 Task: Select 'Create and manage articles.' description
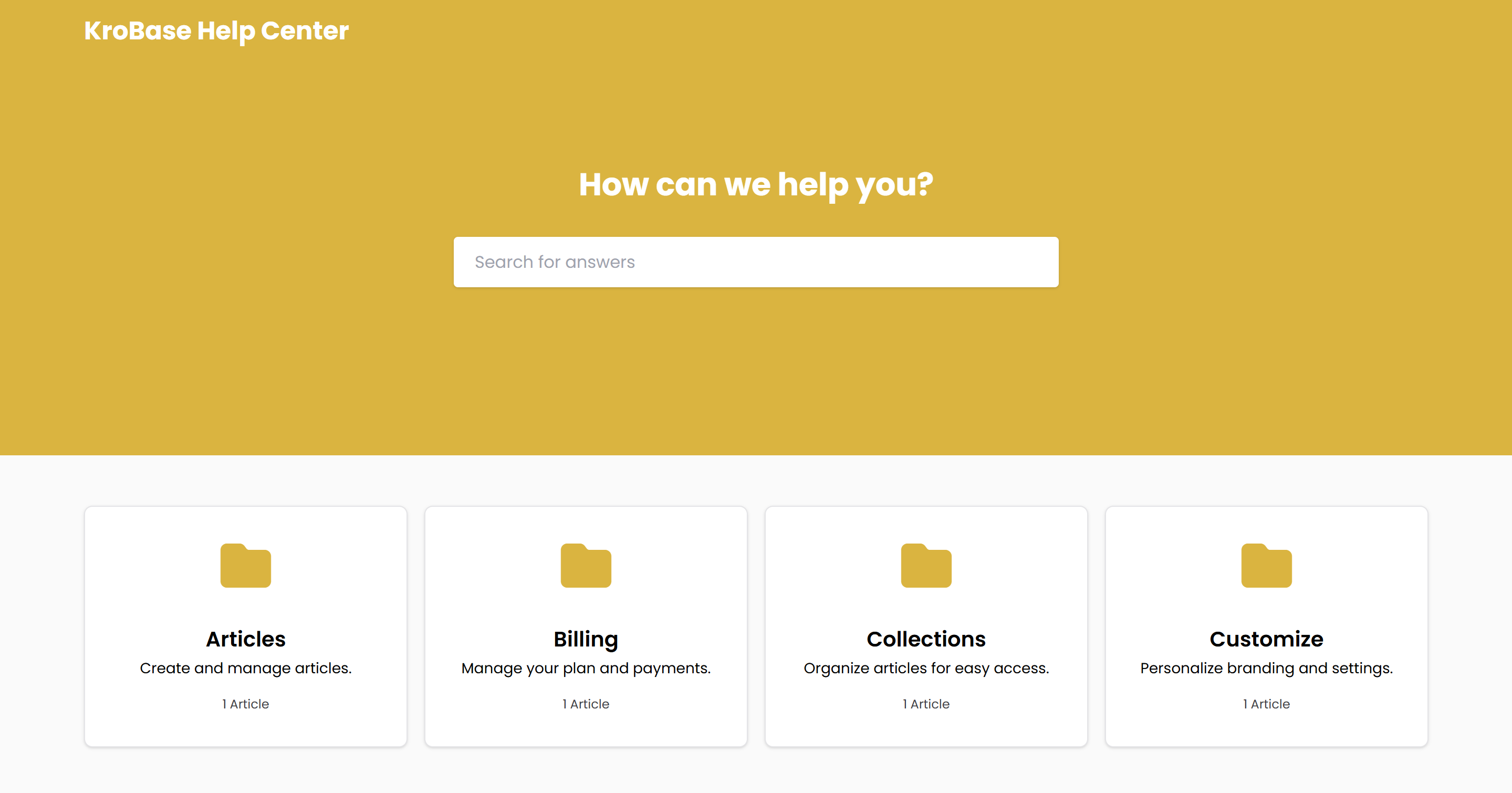(x=245, y=668)
